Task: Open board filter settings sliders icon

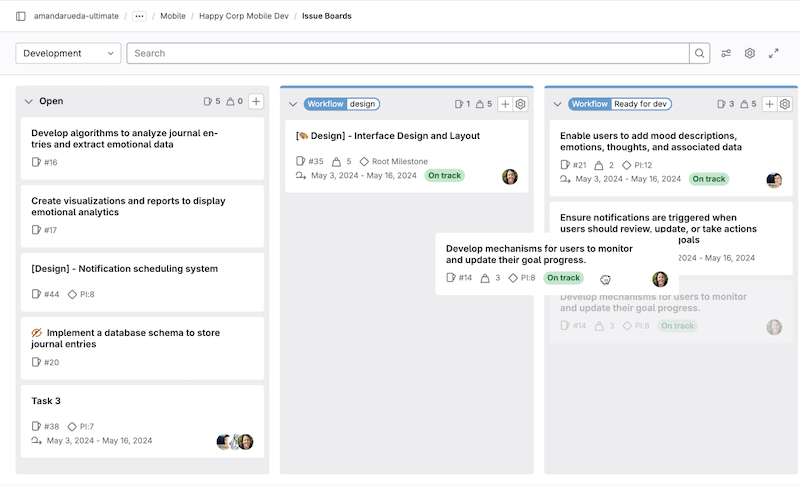Action: pos(726,53)
